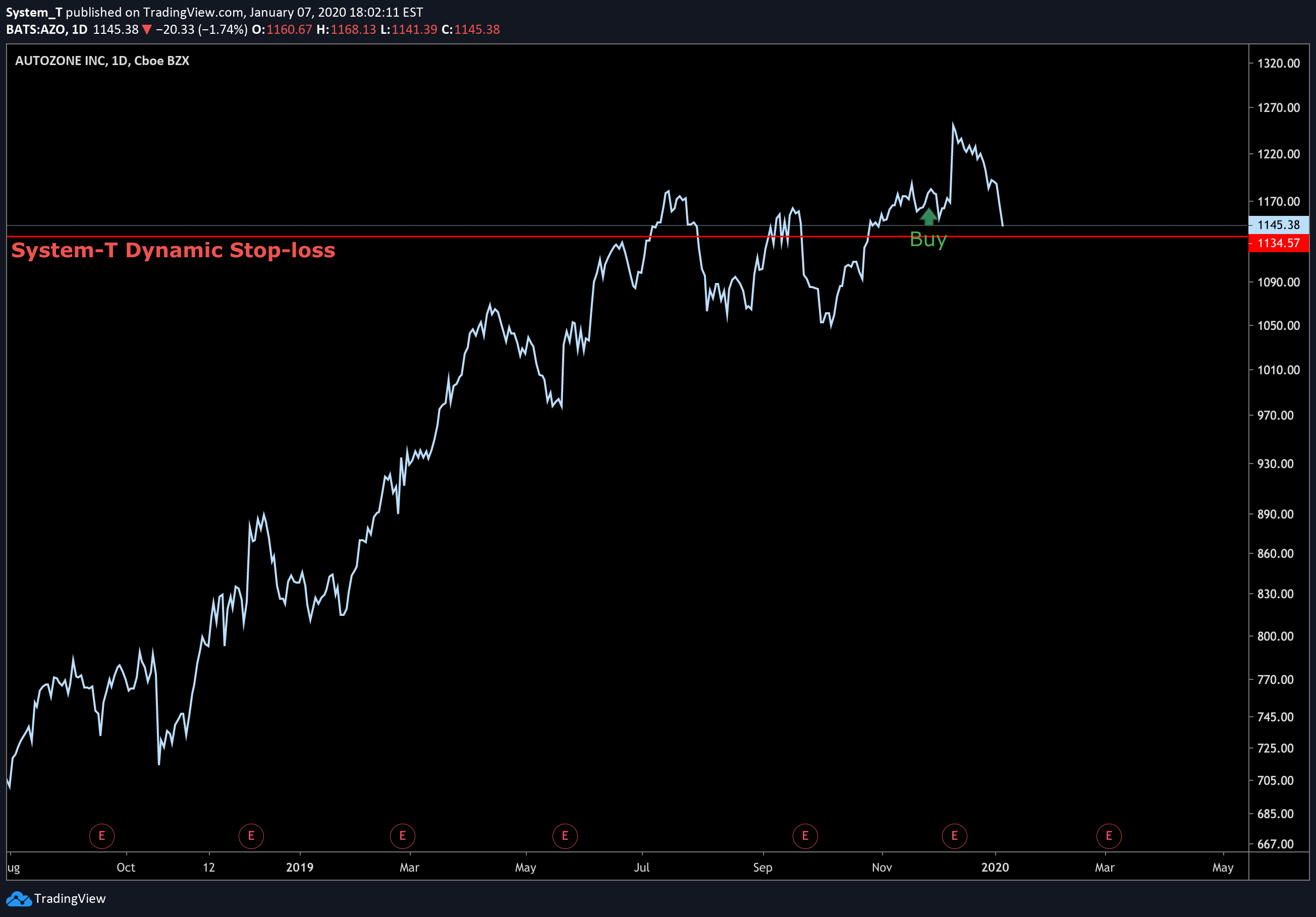This screenshot has width=1316, height=917.
Task: Click the 12 time axis label
Action: (x=208, y=868)
